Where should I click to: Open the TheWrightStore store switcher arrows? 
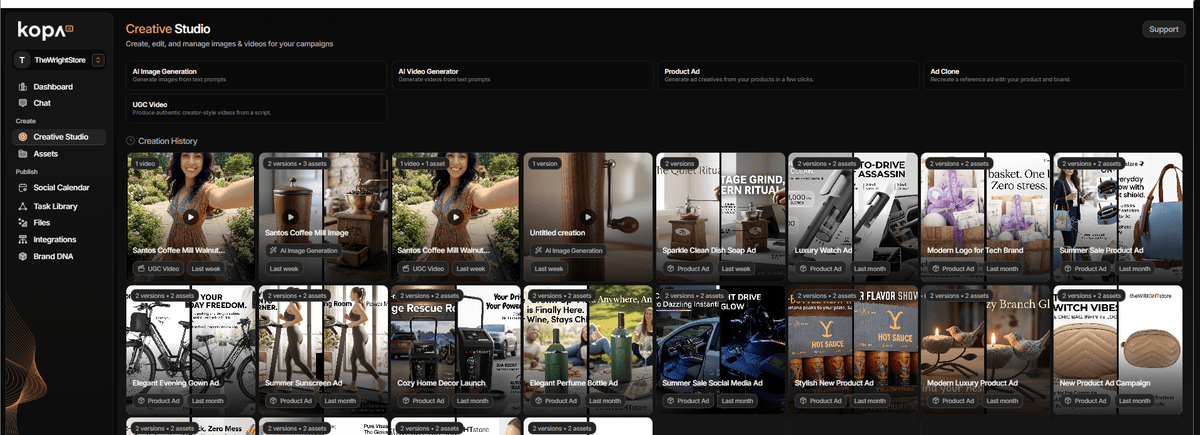coord(98,61)
